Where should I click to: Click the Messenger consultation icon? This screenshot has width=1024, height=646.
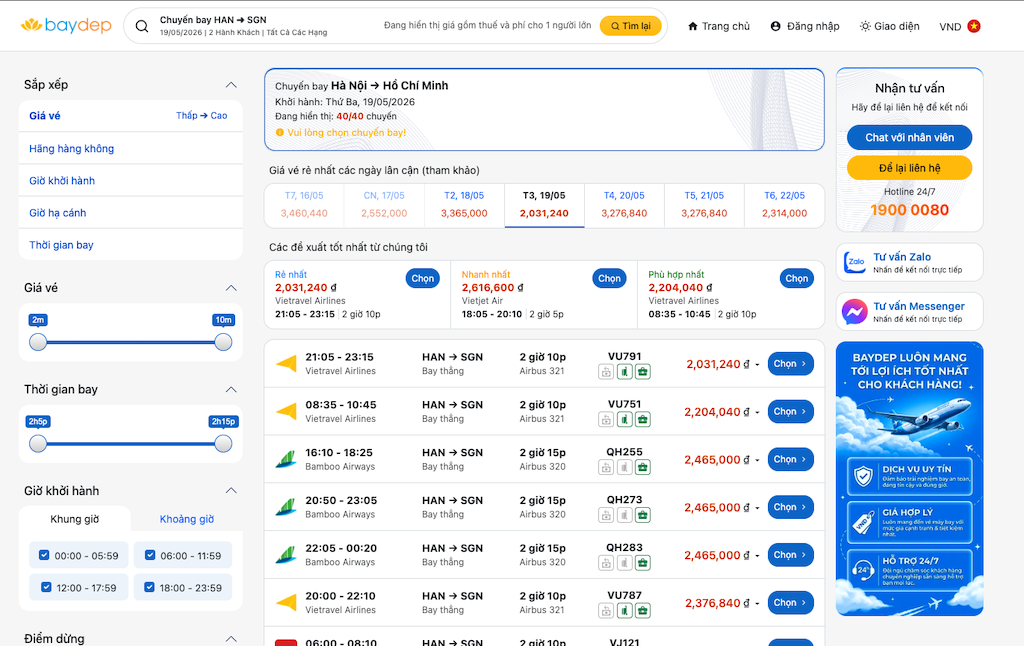click(854, 312)
